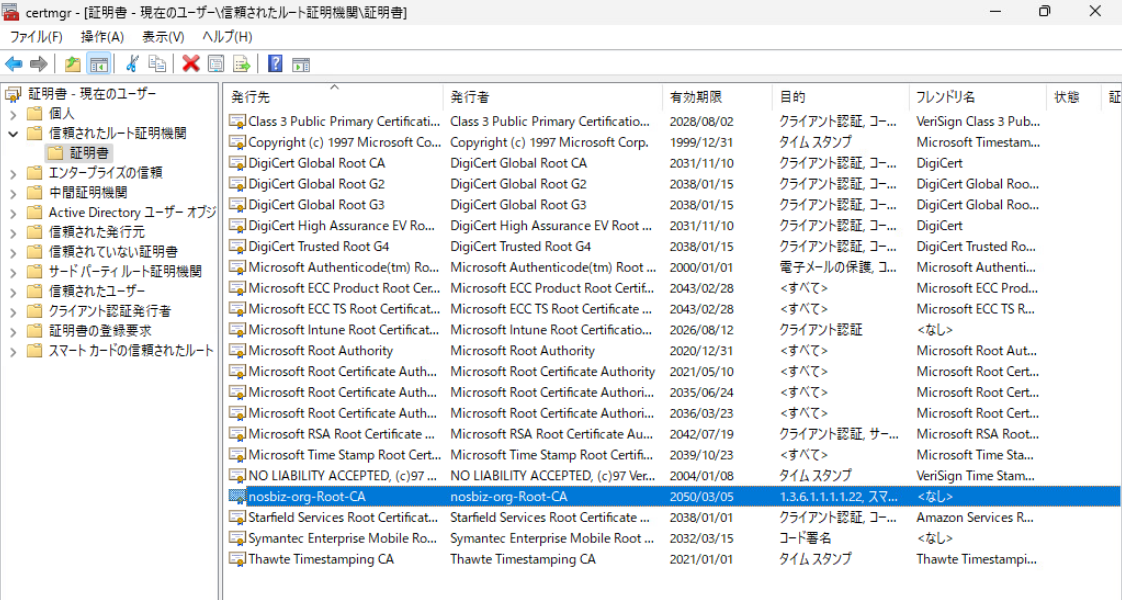The image size is (1122, 600).
Task: Select the 信頼された発行元 folder in tree
Action: coord(96,232)
